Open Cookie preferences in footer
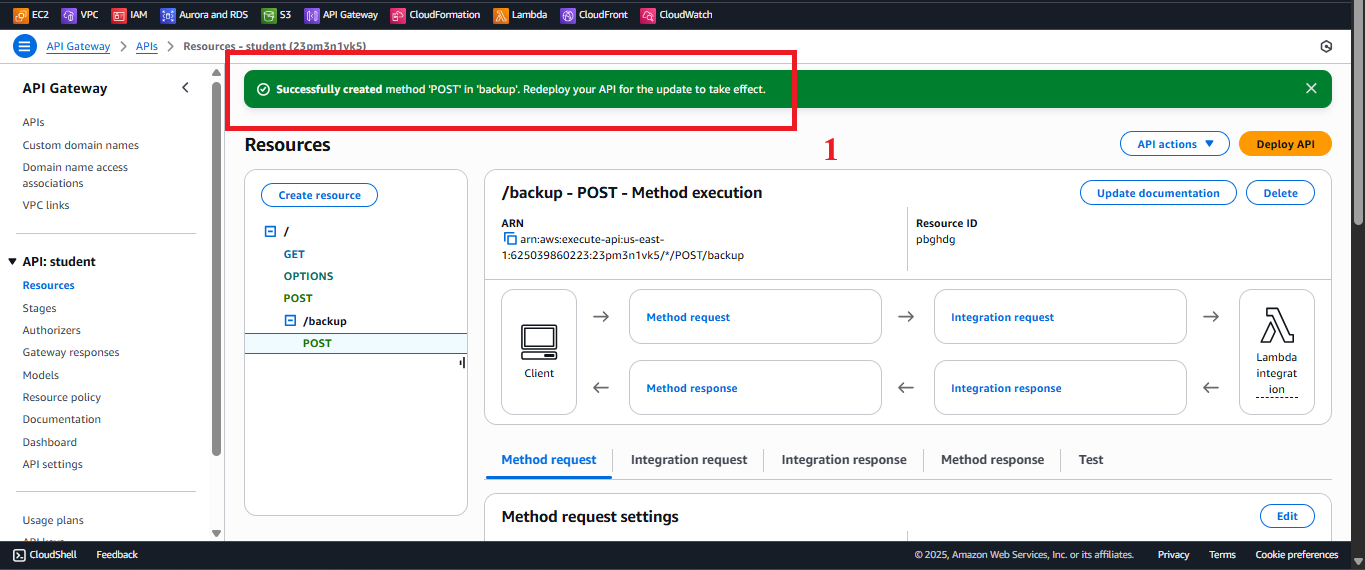Screen dimensions: 1365x570 tap(1297, 554)
